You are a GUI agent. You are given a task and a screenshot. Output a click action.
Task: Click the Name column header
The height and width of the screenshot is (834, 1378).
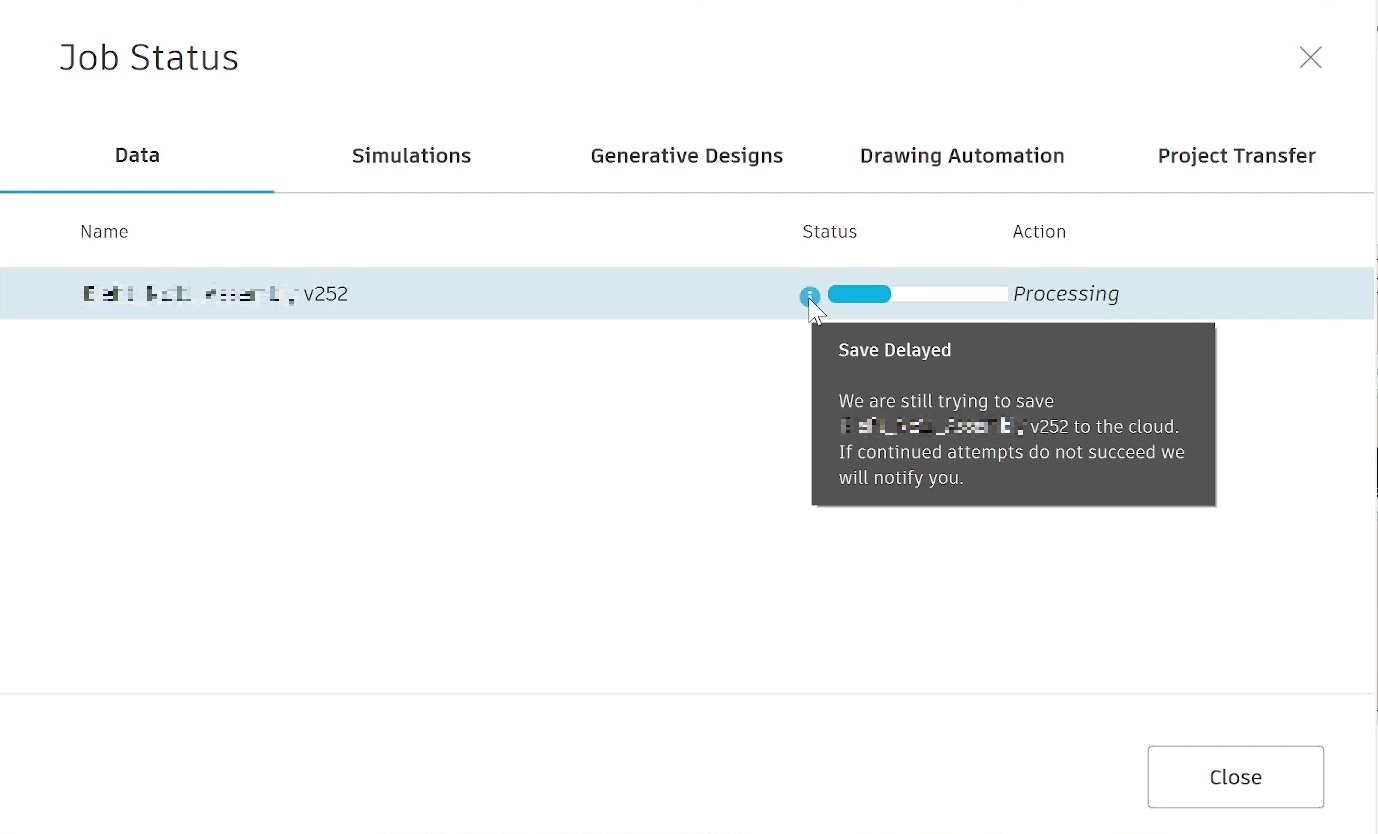click(x=104, y=232)
